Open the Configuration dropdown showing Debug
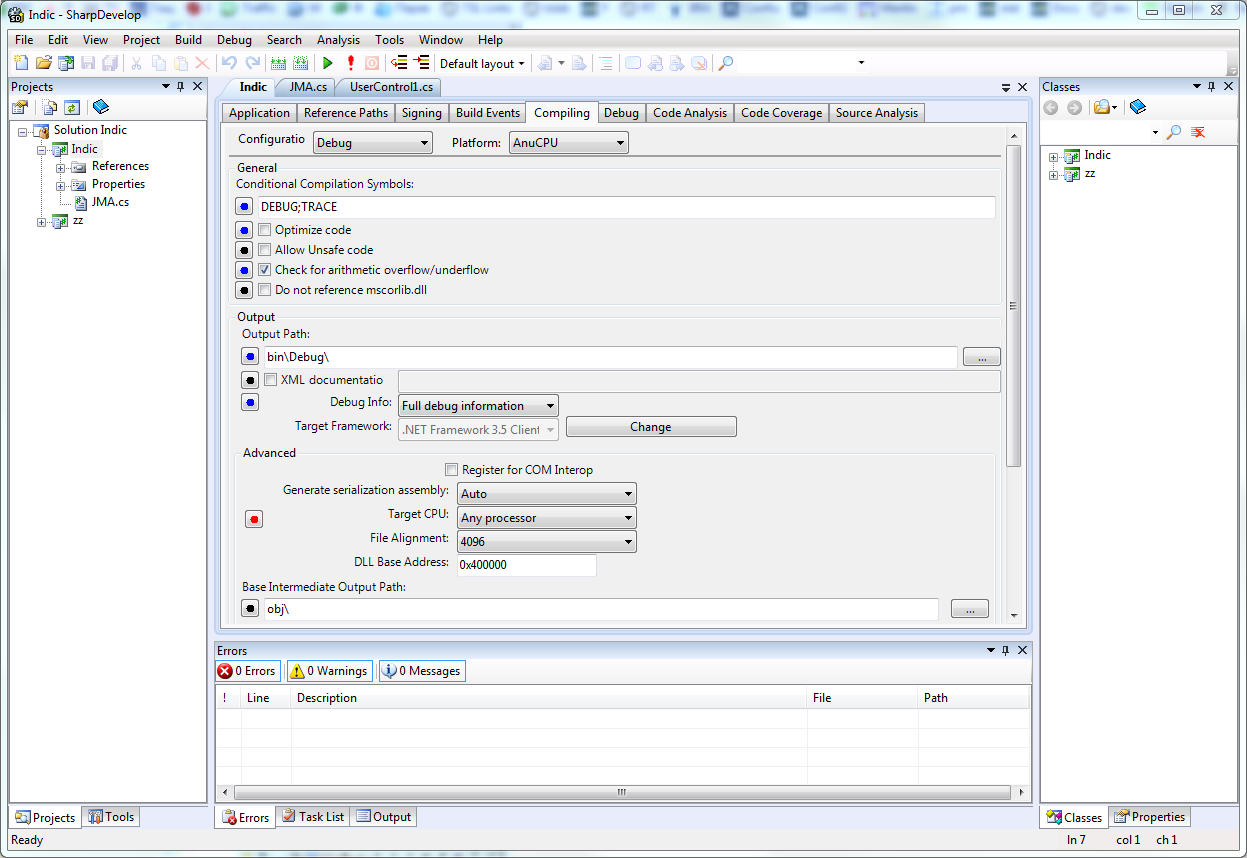 [372, 143]
